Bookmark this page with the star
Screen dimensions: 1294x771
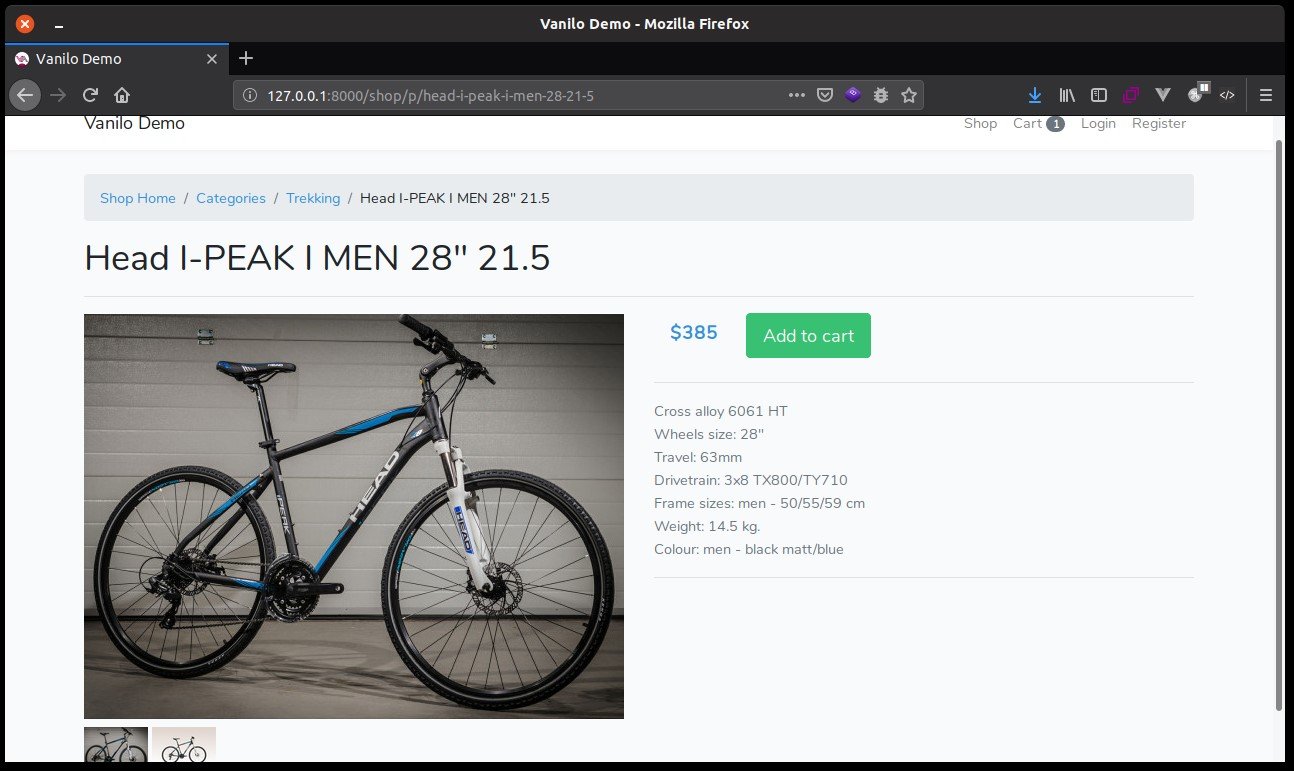coord(908,95)
